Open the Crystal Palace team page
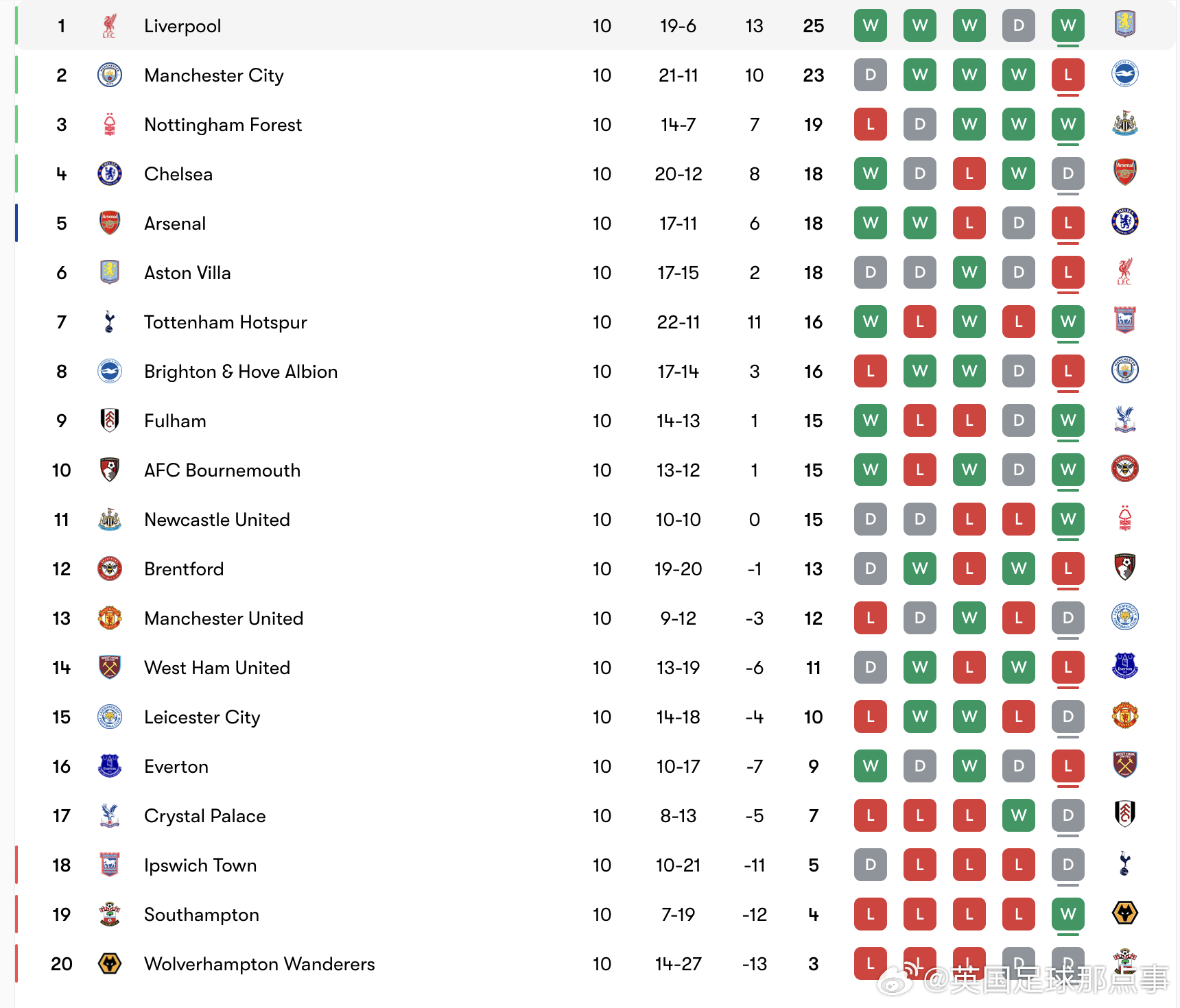The height and width of the screenshot is (1008, 1180). (204, 816)
